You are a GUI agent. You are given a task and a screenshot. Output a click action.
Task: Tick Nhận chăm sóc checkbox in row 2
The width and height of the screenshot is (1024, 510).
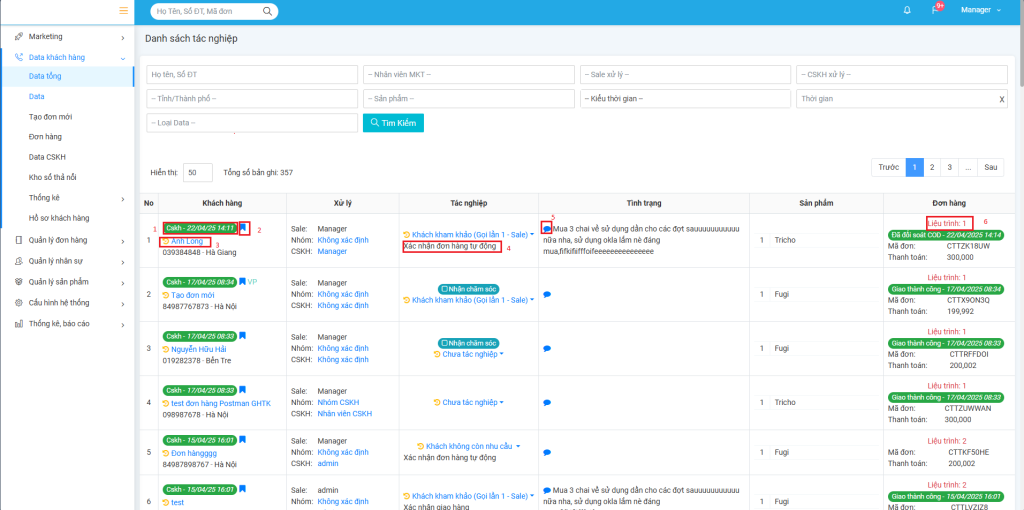pyautogui.click(x=442, y=288)
